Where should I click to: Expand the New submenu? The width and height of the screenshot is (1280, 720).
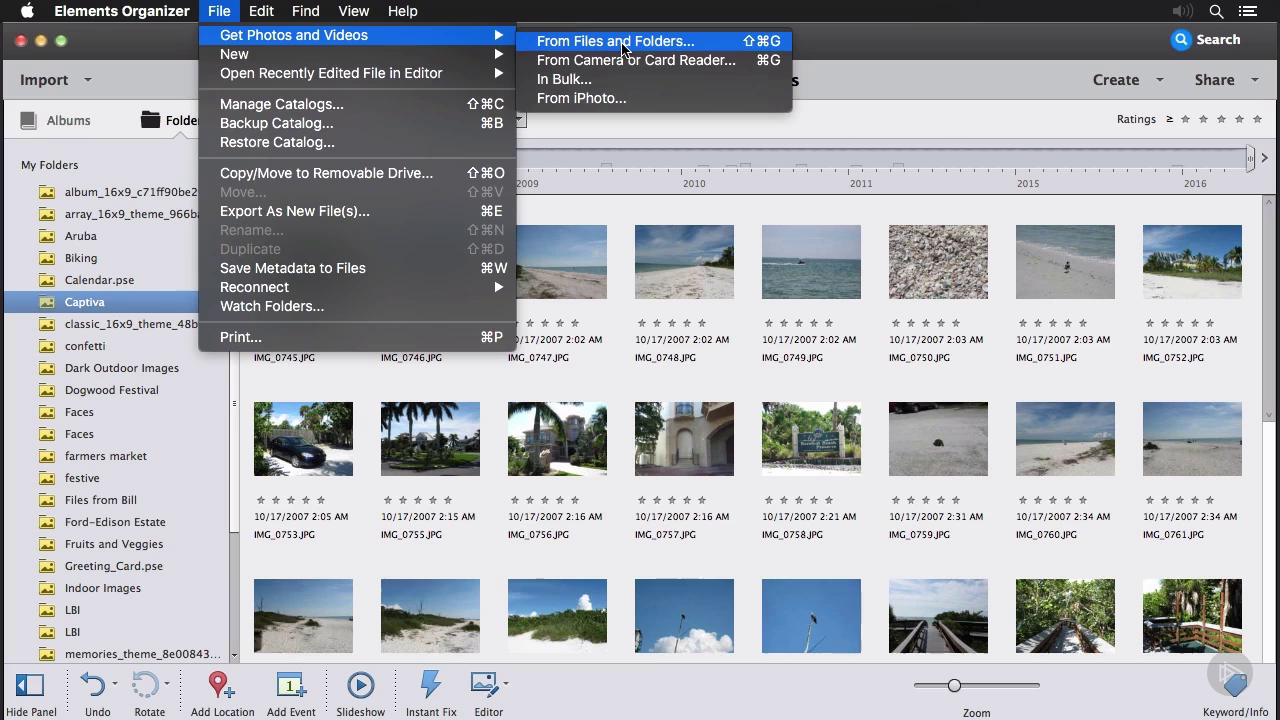(357, 54)
